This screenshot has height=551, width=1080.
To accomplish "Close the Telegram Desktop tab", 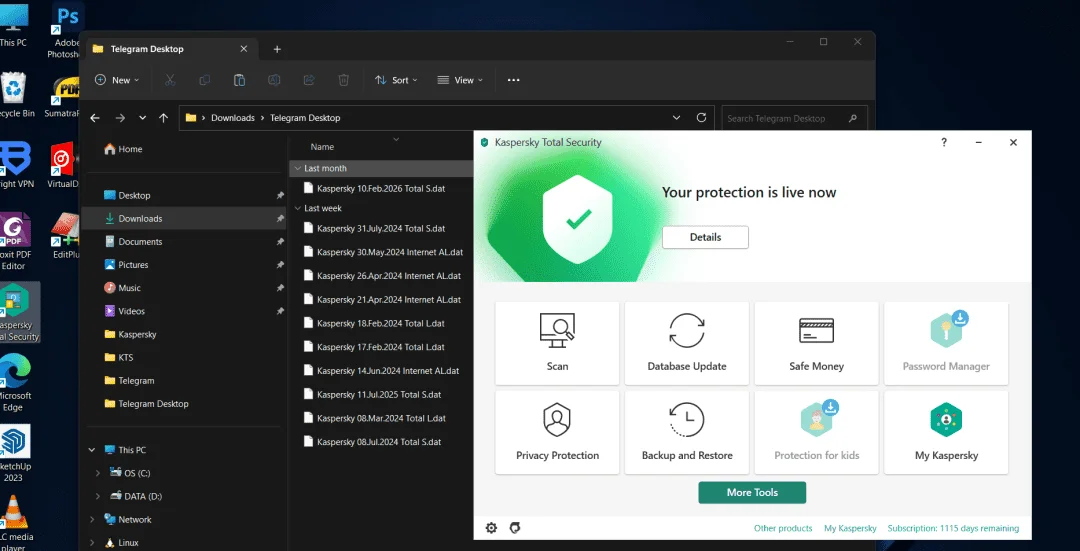I will tap(244, 49).
